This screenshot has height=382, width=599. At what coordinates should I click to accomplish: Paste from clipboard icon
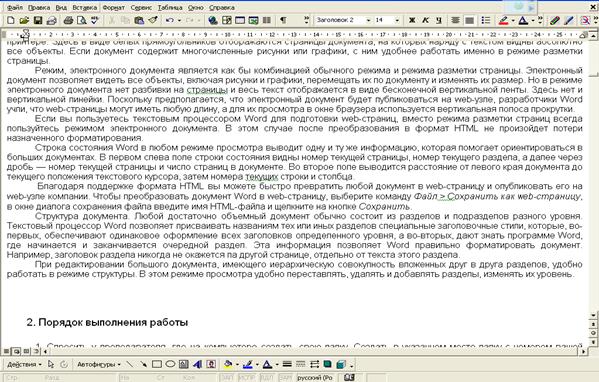139,20
